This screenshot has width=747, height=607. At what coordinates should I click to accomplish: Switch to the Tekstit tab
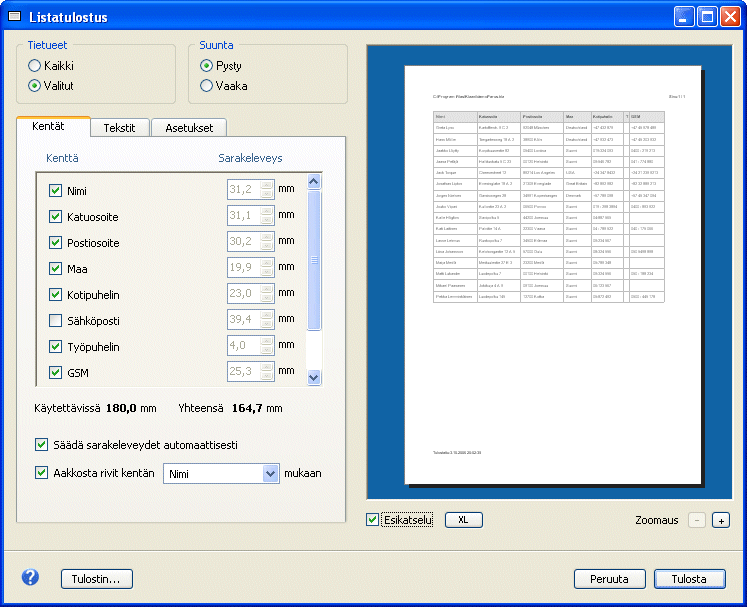coord(120,128)
